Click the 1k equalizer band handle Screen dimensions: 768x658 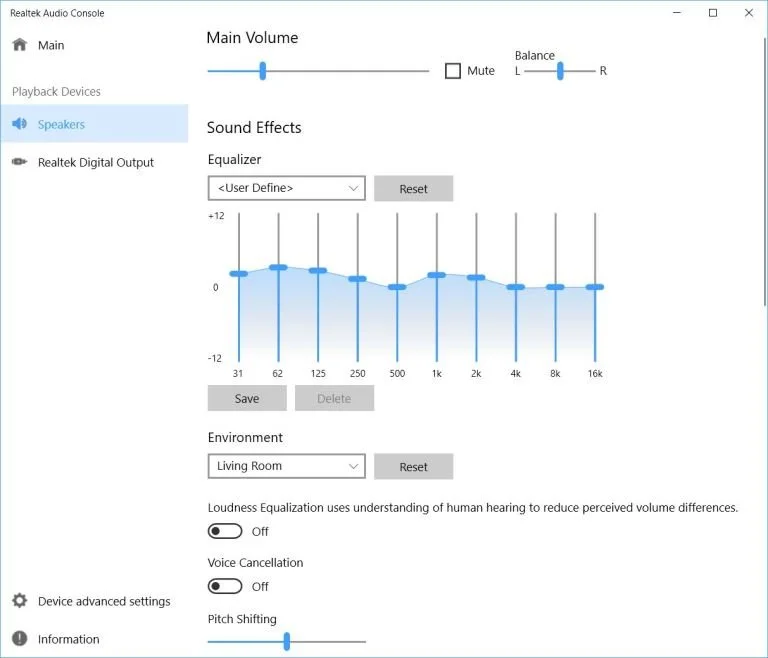click(436, 275)
